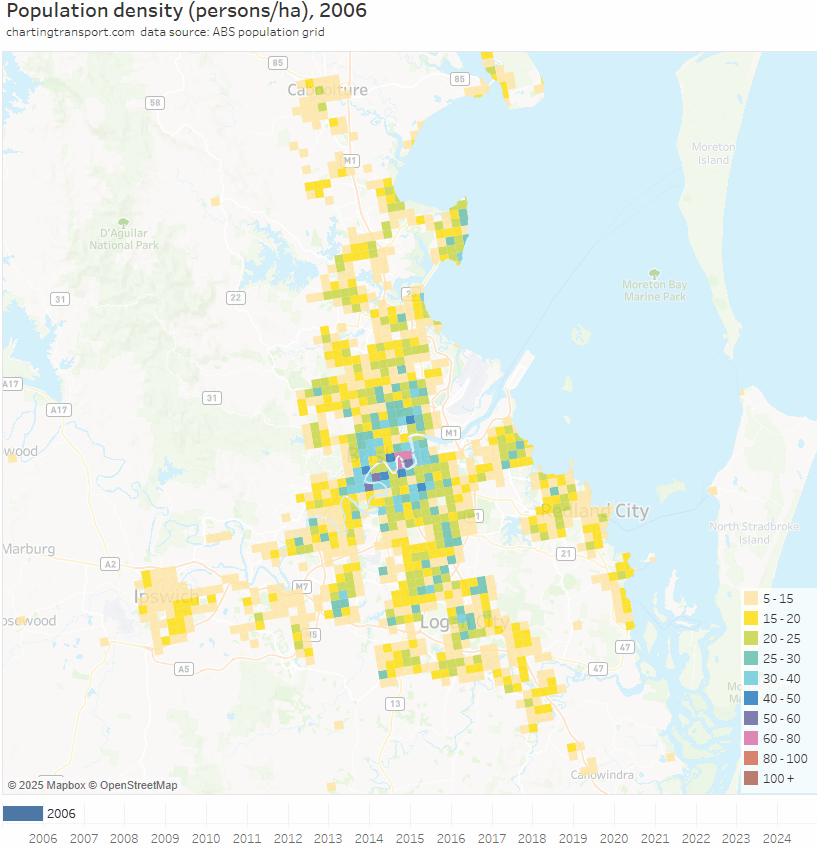This screenshot has width=817, height=850.
Task: Select the 5 - 15 legend swatch
Action: [x=750, y=598]
